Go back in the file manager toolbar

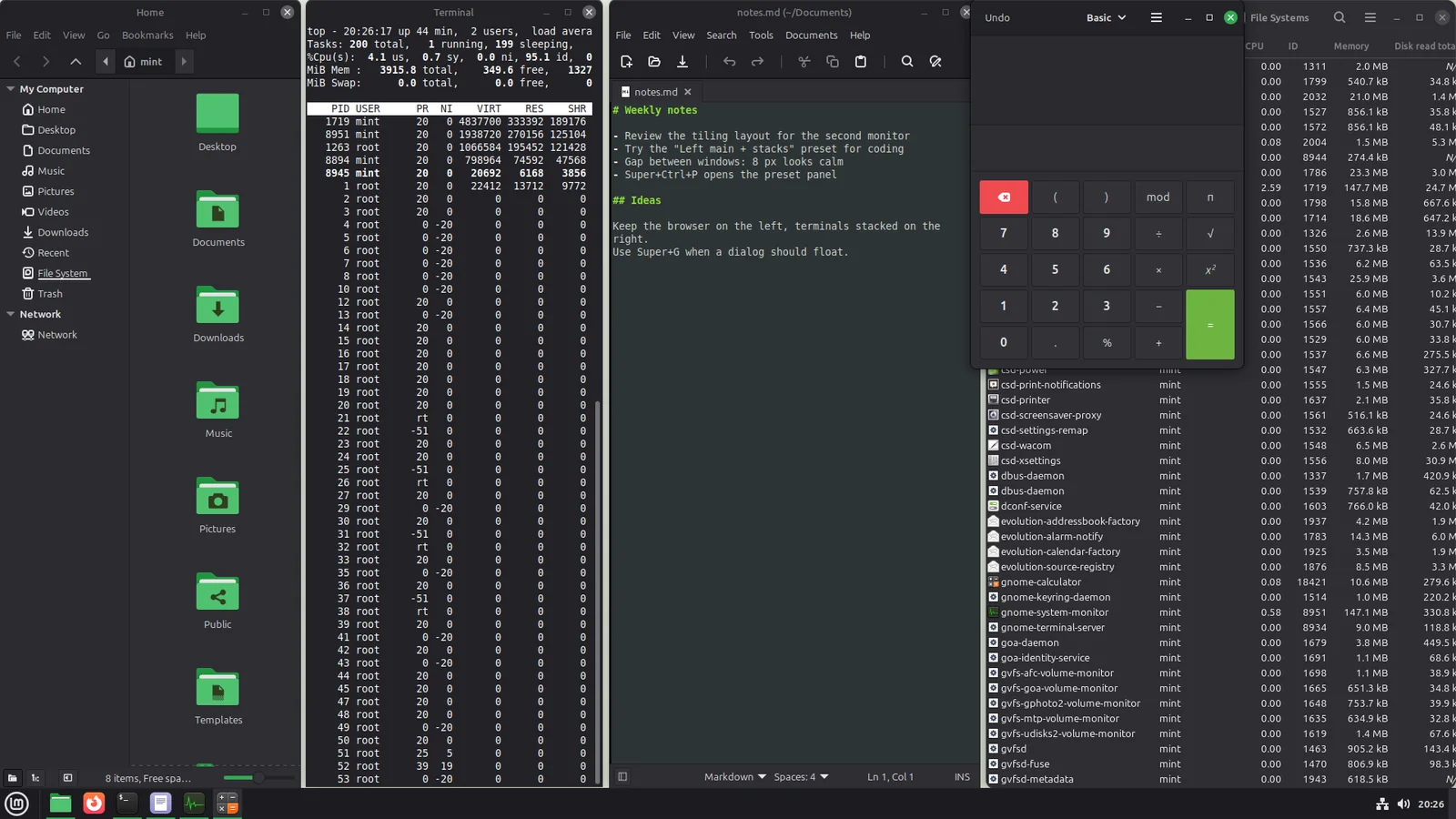coord(17,62)
